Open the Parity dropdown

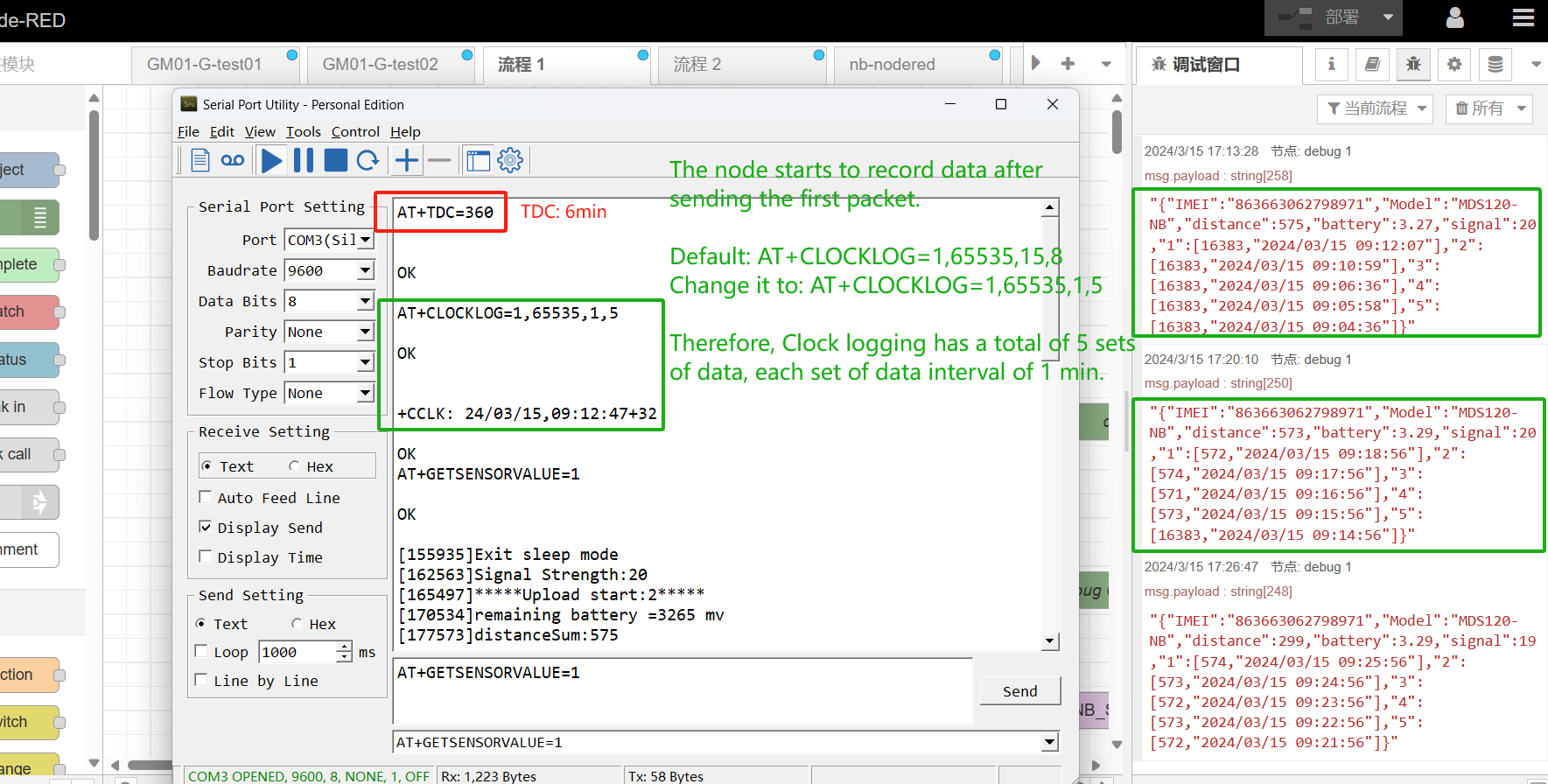[x=365, y=332]
